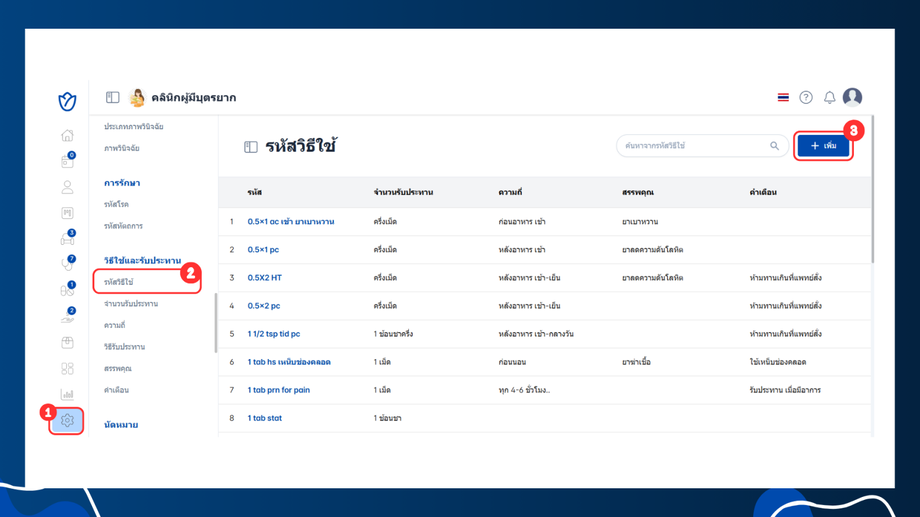Open user profile avatar
920x517 pixels.
coord(853,97)
